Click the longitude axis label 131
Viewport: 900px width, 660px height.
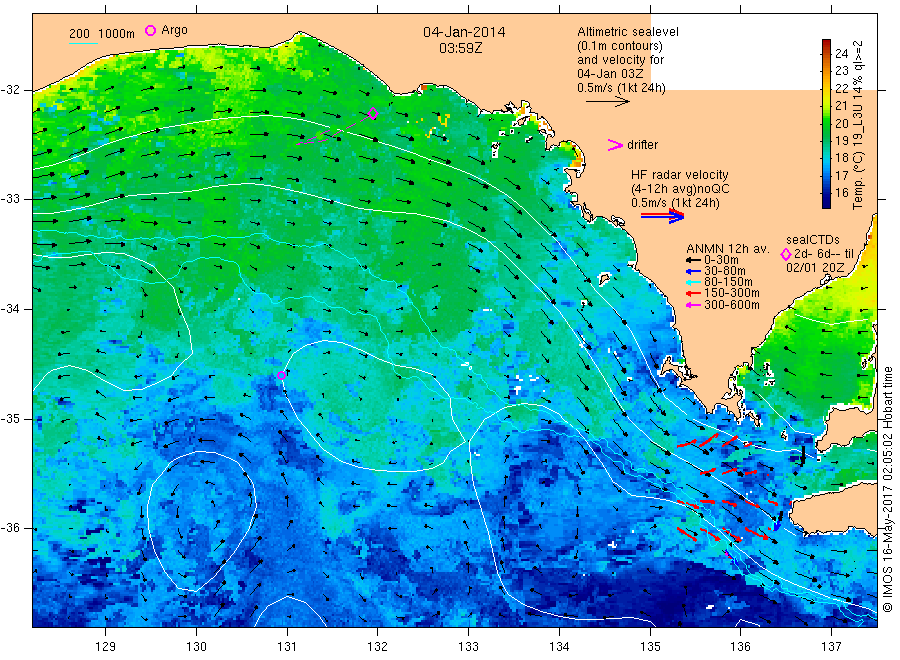(287, 647)
